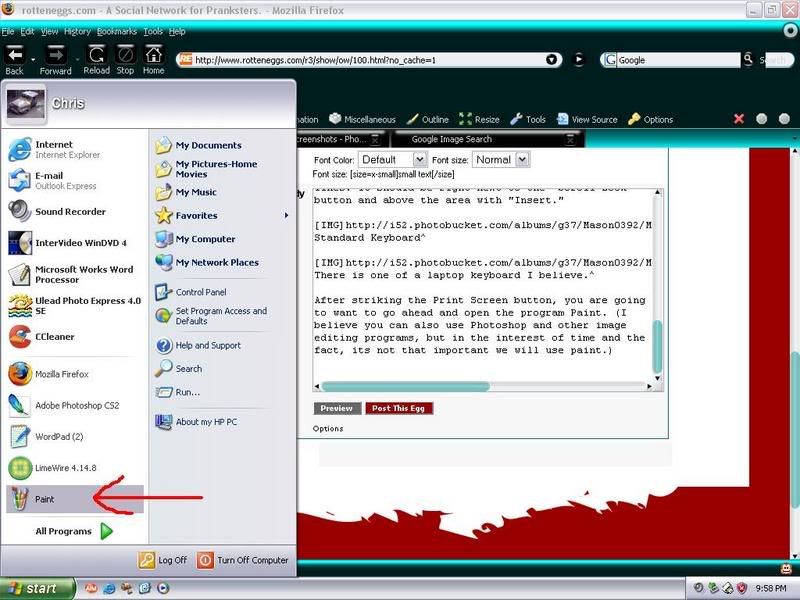Open the Run... dialog
800x600 pixels.
tap(178, 392)
